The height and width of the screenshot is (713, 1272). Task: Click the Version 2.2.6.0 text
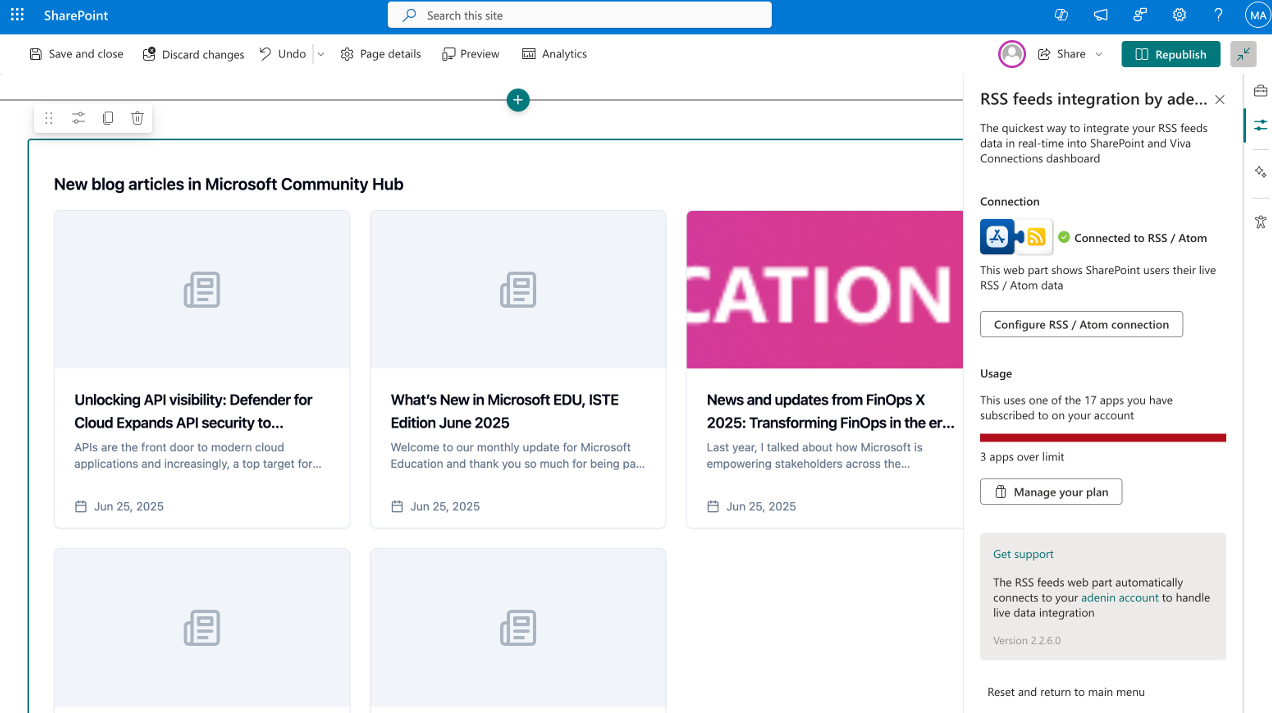(x=1027, y=640)
